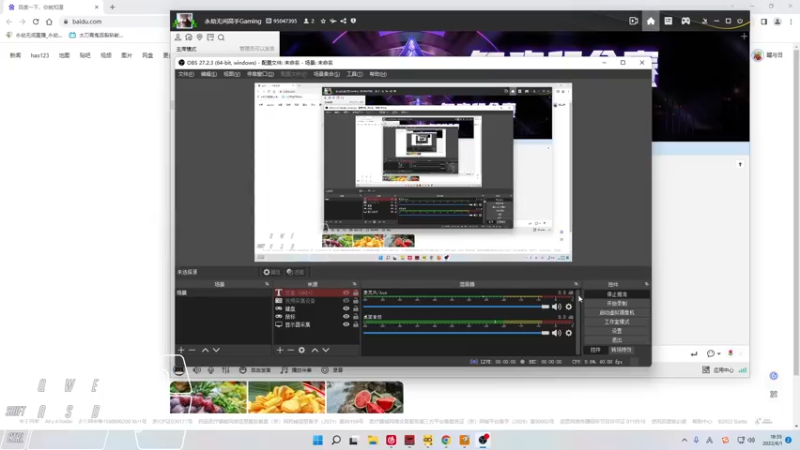Toggle visibility of the display capture source
The height and width of the screenshot is (450, 800).
tap(346, 324)
